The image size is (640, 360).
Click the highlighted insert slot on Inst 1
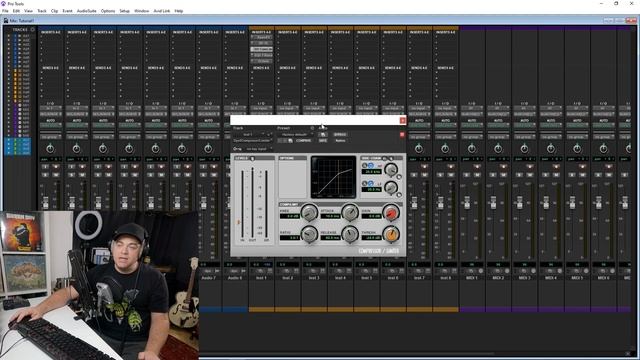click(x=262, y=49)
